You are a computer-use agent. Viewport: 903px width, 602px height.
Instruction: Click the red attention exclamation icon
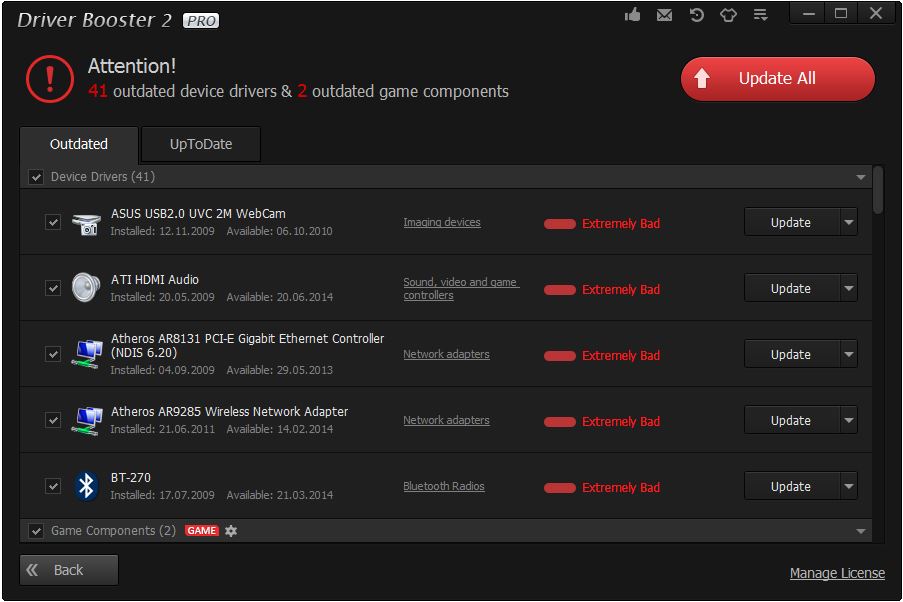(x=50, y=79)
